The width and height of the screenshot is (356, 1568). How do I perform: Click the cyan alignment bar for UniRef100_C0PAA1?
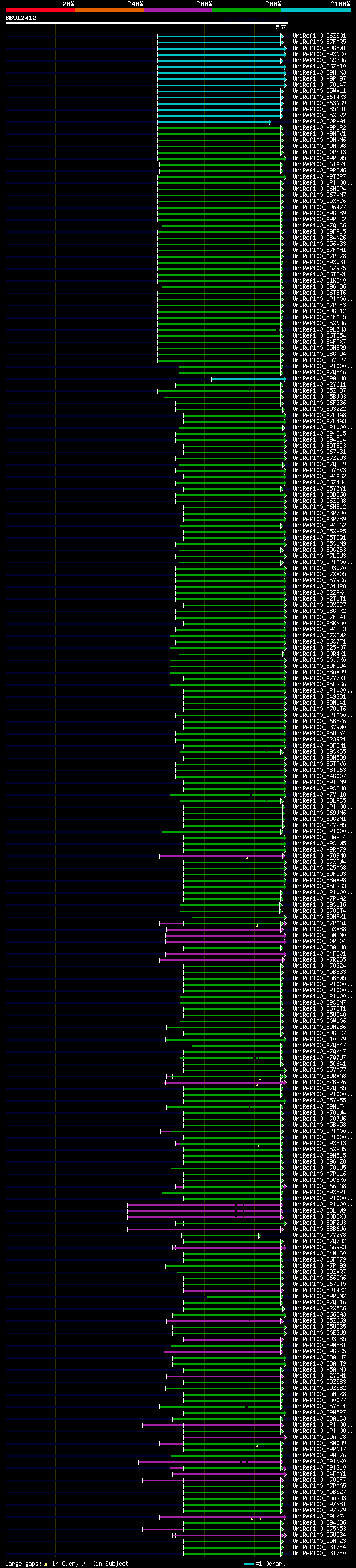click(214, 122)
